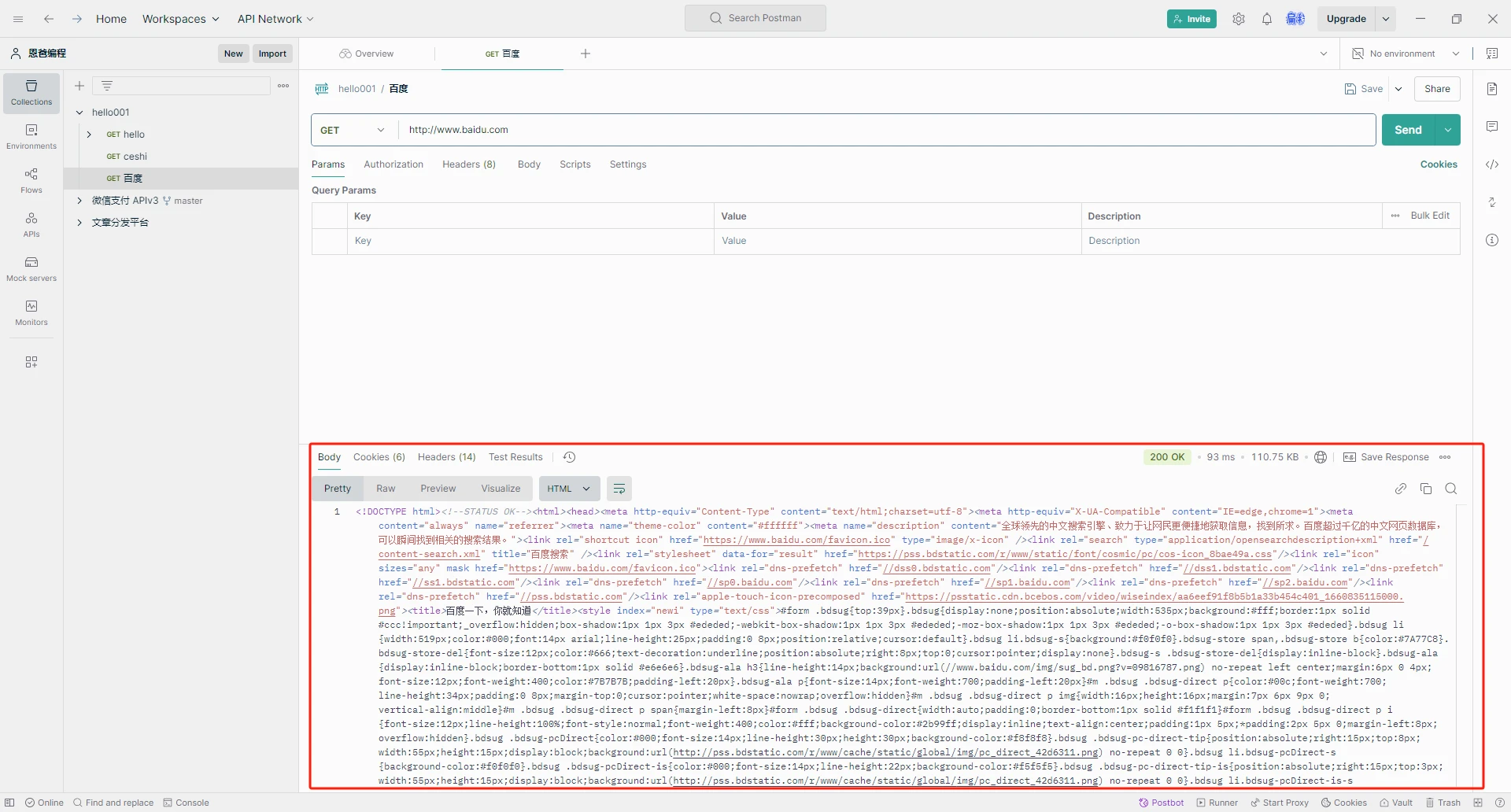The image size is (1511, 812).
Task: Go forward with the right arrow
Action: pos(77,19)
